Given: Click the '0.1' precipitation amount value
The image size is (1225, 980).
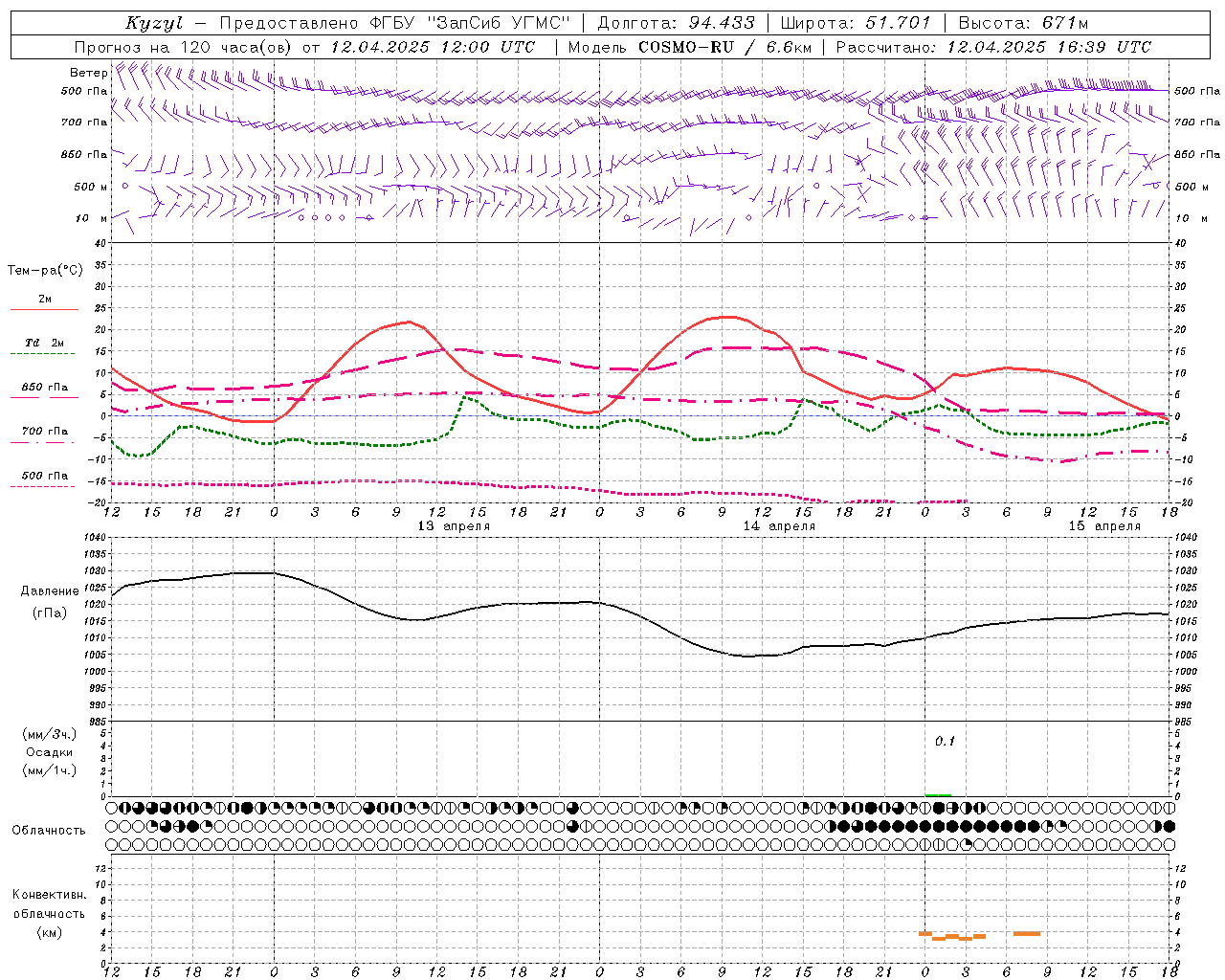Looking at the screenshot, I should [x=945, y=742].
